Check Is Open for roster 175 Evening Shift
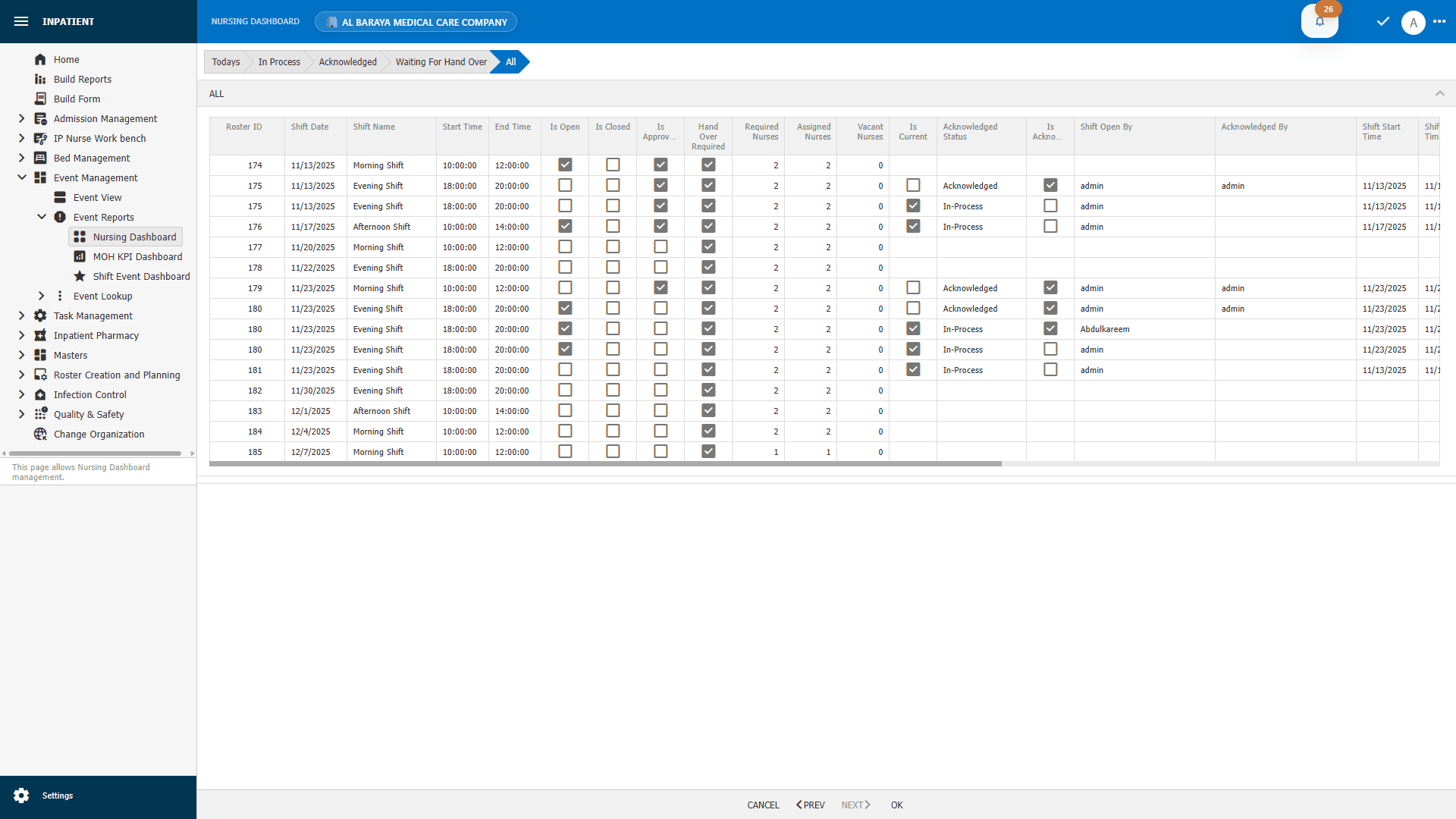This screenshot has height=819, width=1456. [x=564, y=185]
